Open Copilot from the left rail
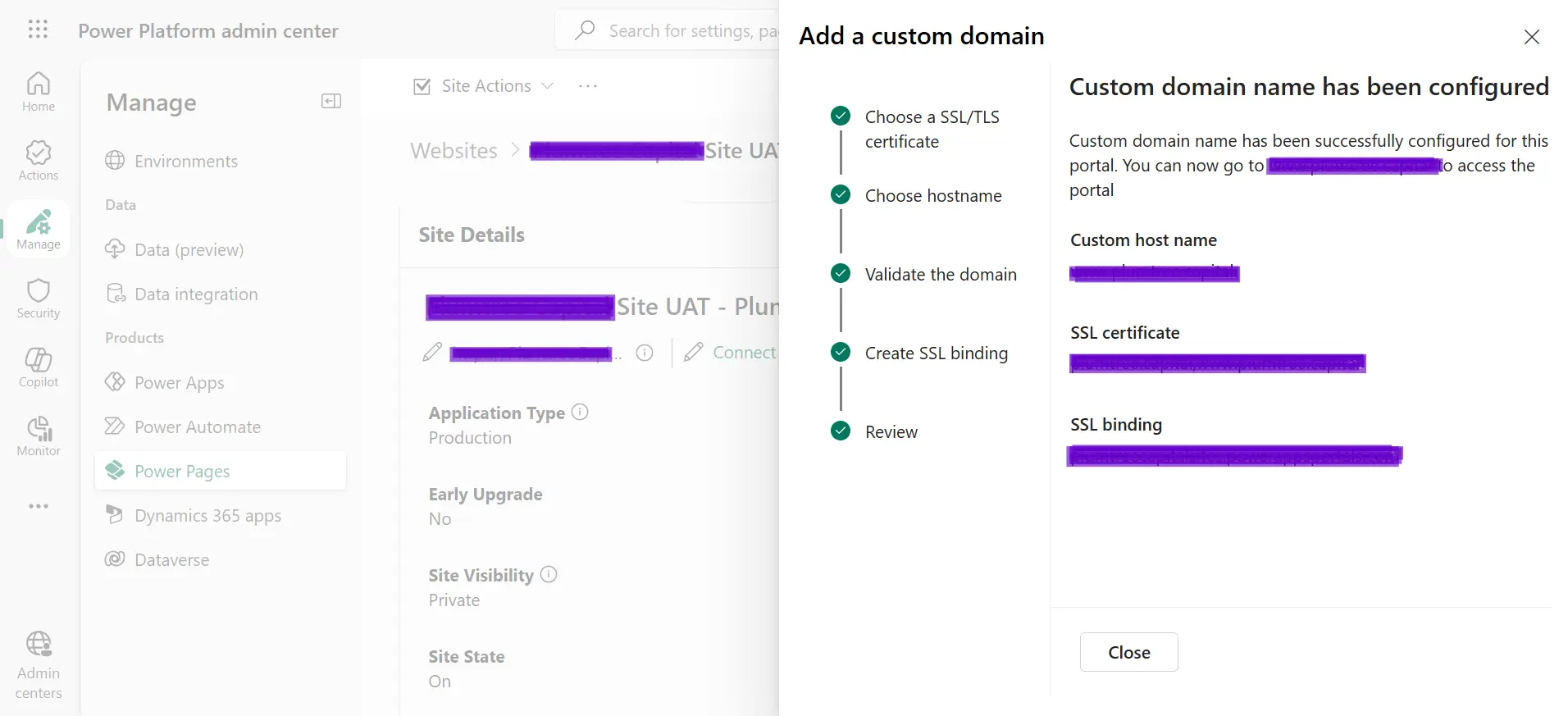The image size is (1568, 716). pyautogui.click(x=39, y=367)
